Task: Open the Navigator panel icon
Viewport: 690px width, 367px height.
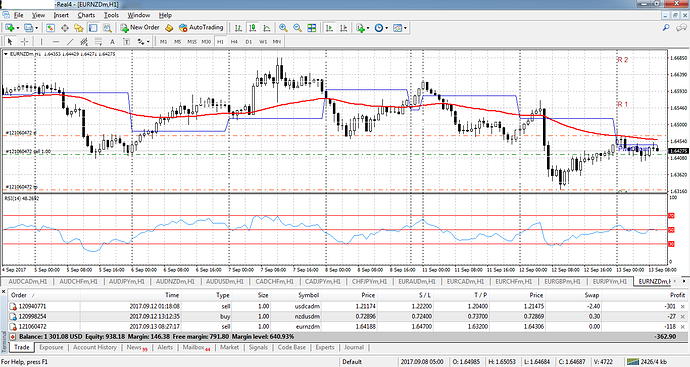Action: [78, 28]
